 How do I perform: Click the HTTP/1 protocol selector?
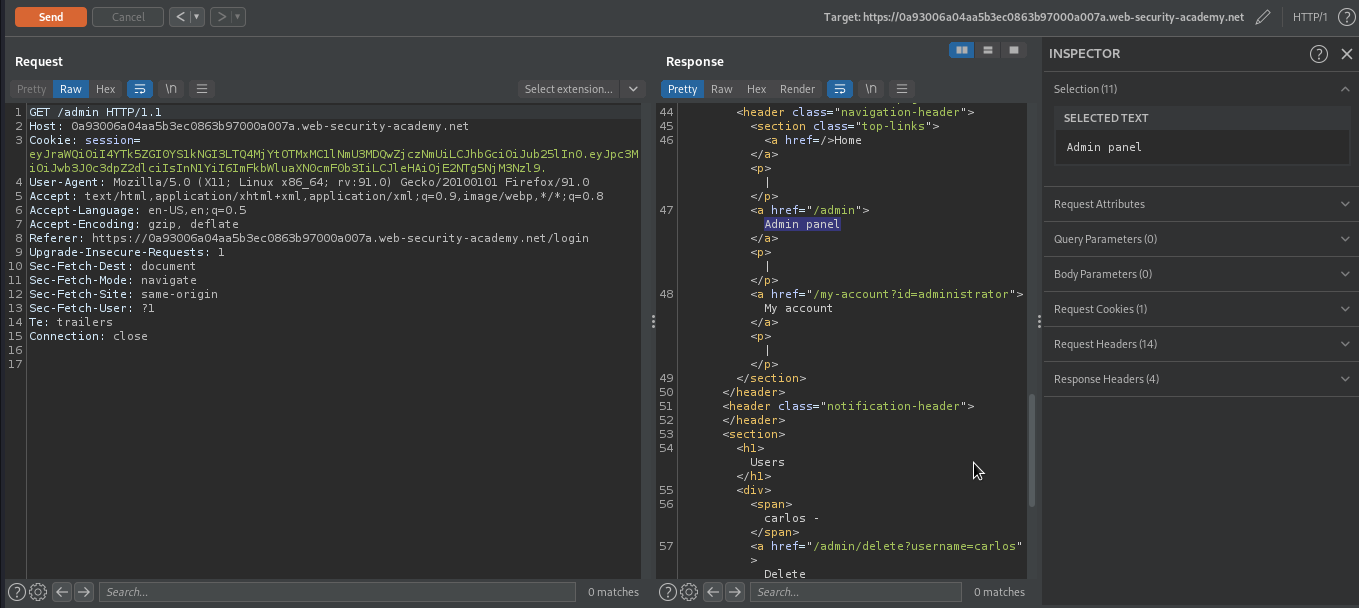pyautogui.click(x=1310, y=17)
